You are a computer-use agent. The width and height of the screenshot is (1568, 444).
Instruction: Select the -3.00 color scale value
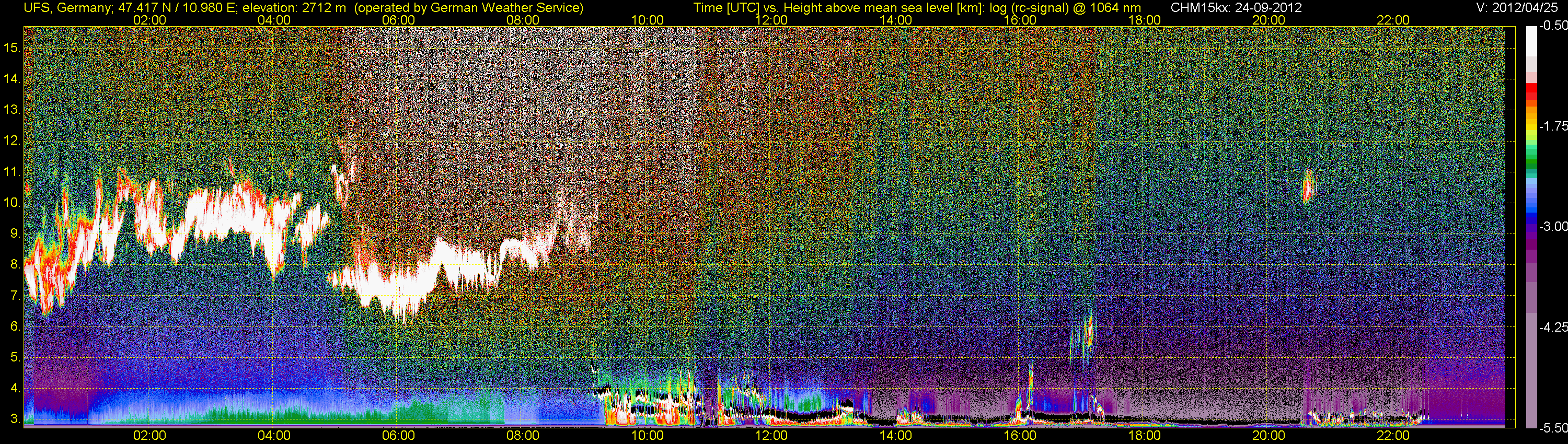coord(1553,226)
